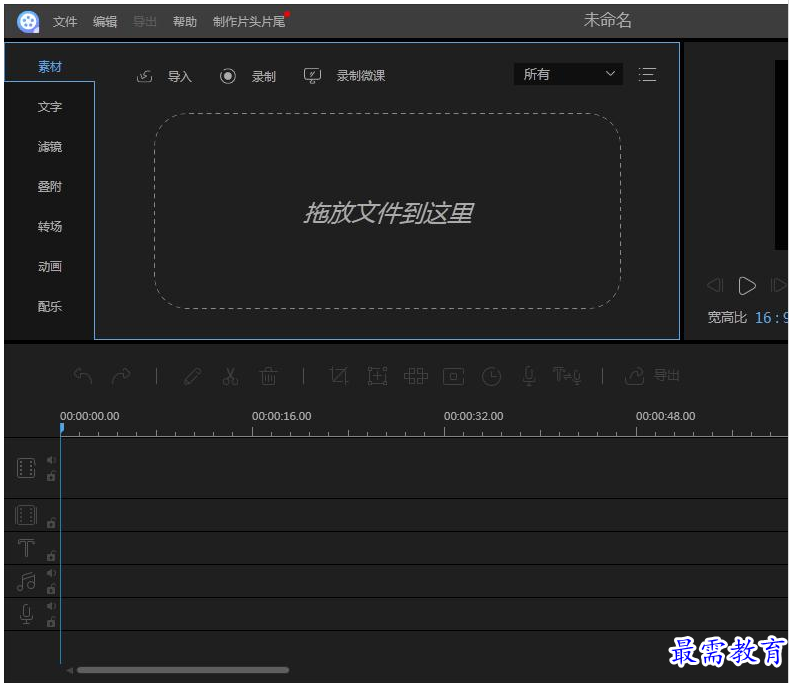
Task: Click the voiceover microphone toolbar icon
Action: pyautogui.click(x=529, y=376)
